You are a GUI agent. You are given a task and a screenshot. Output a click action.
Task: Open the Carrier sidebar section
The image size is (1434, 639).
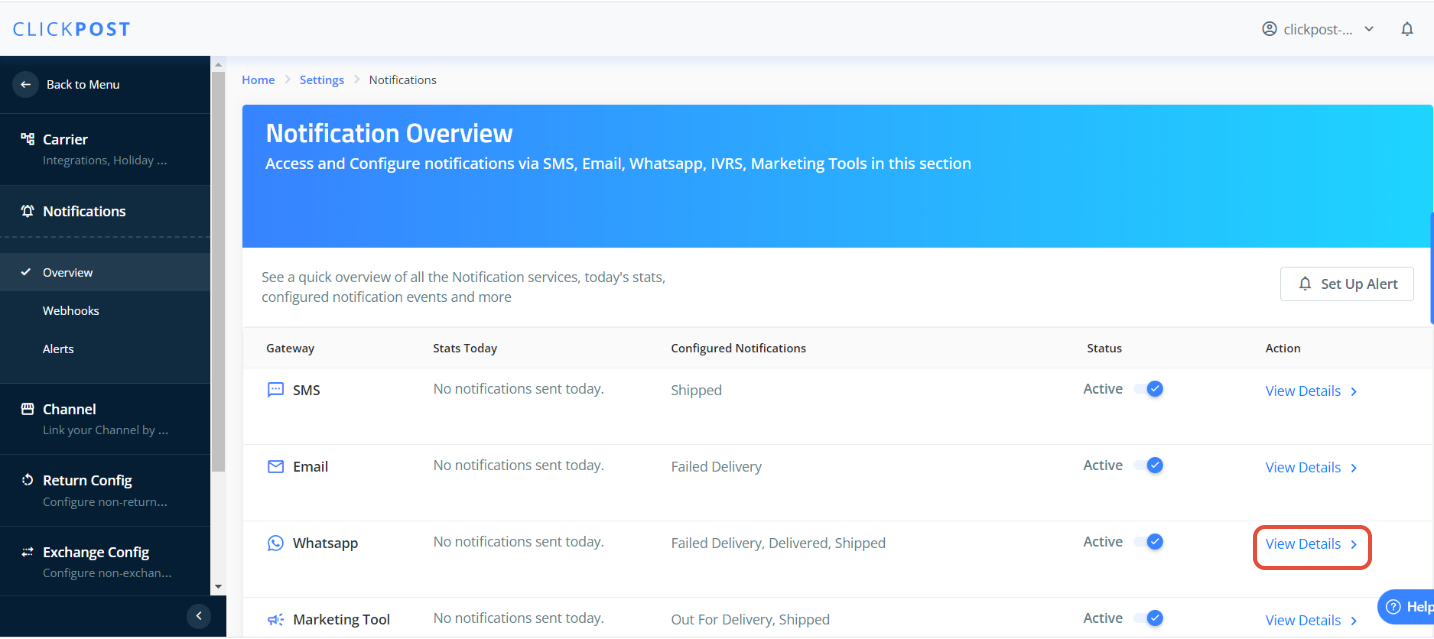pyautogui.click(x=105, y=149)
